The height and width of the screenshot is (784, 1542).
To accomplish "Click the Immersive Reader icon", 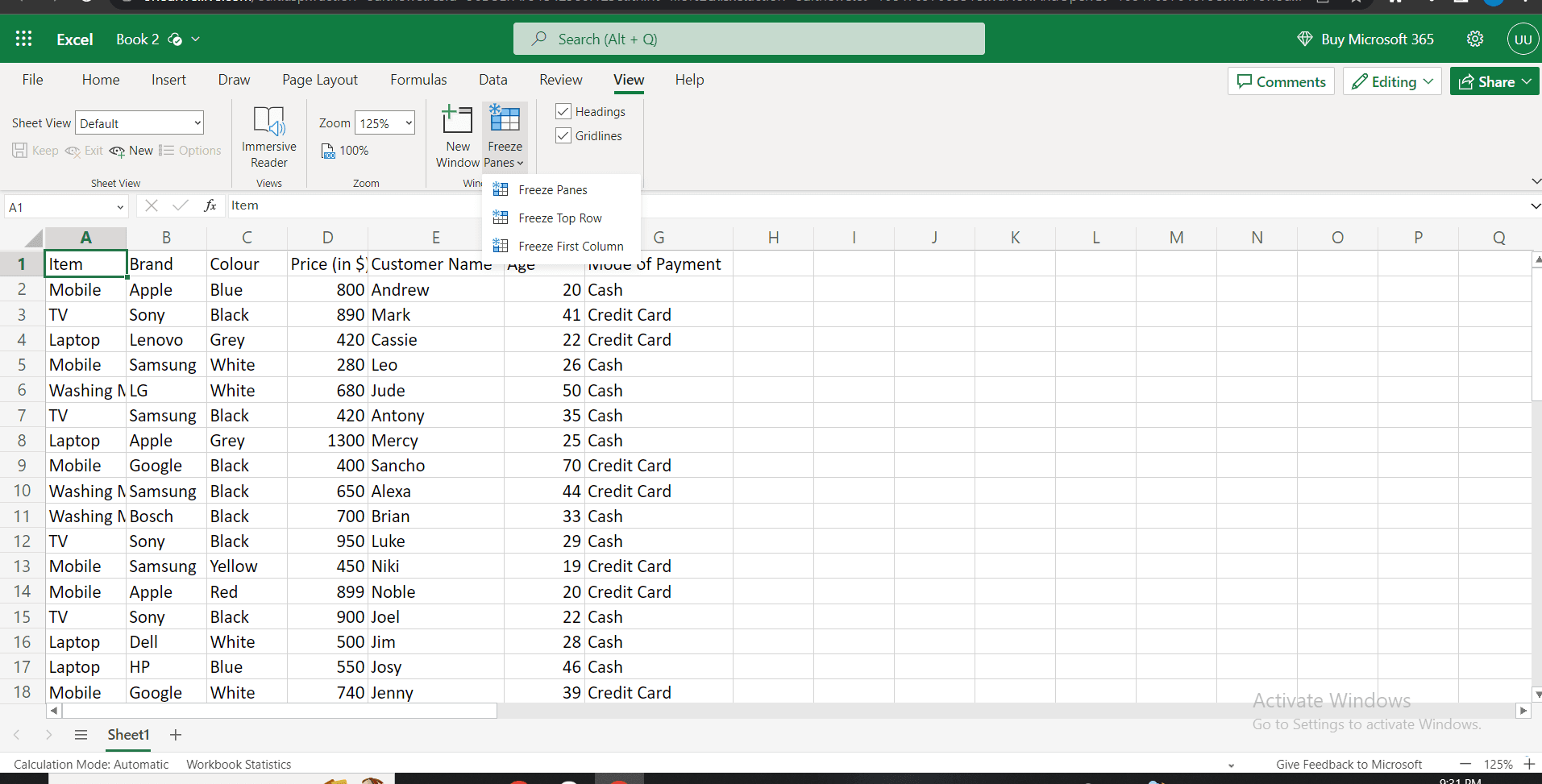I will tap(268, 122).
